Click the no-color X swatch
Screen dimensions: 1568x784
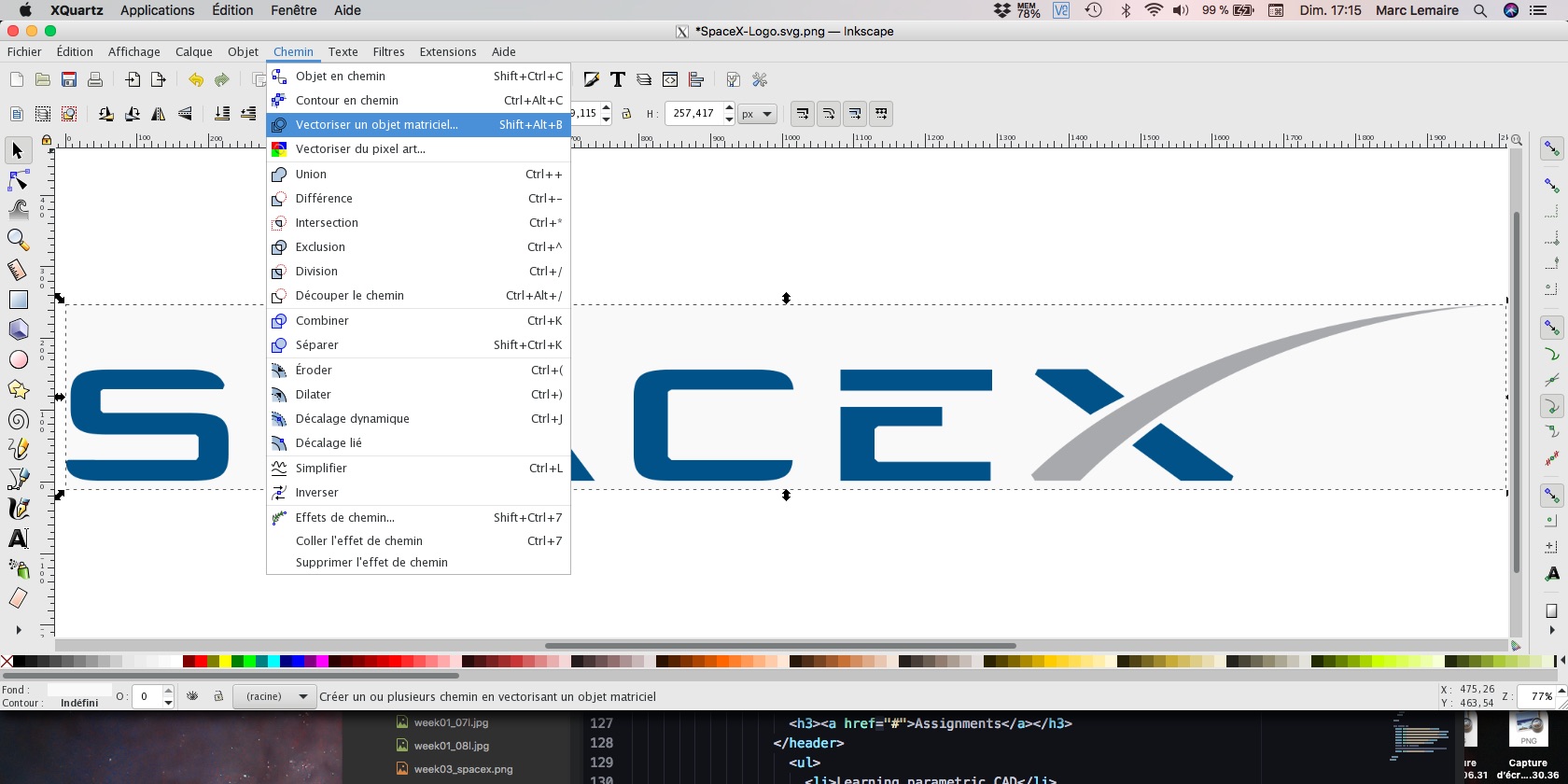pyautogui.click(x=7, y=662)
